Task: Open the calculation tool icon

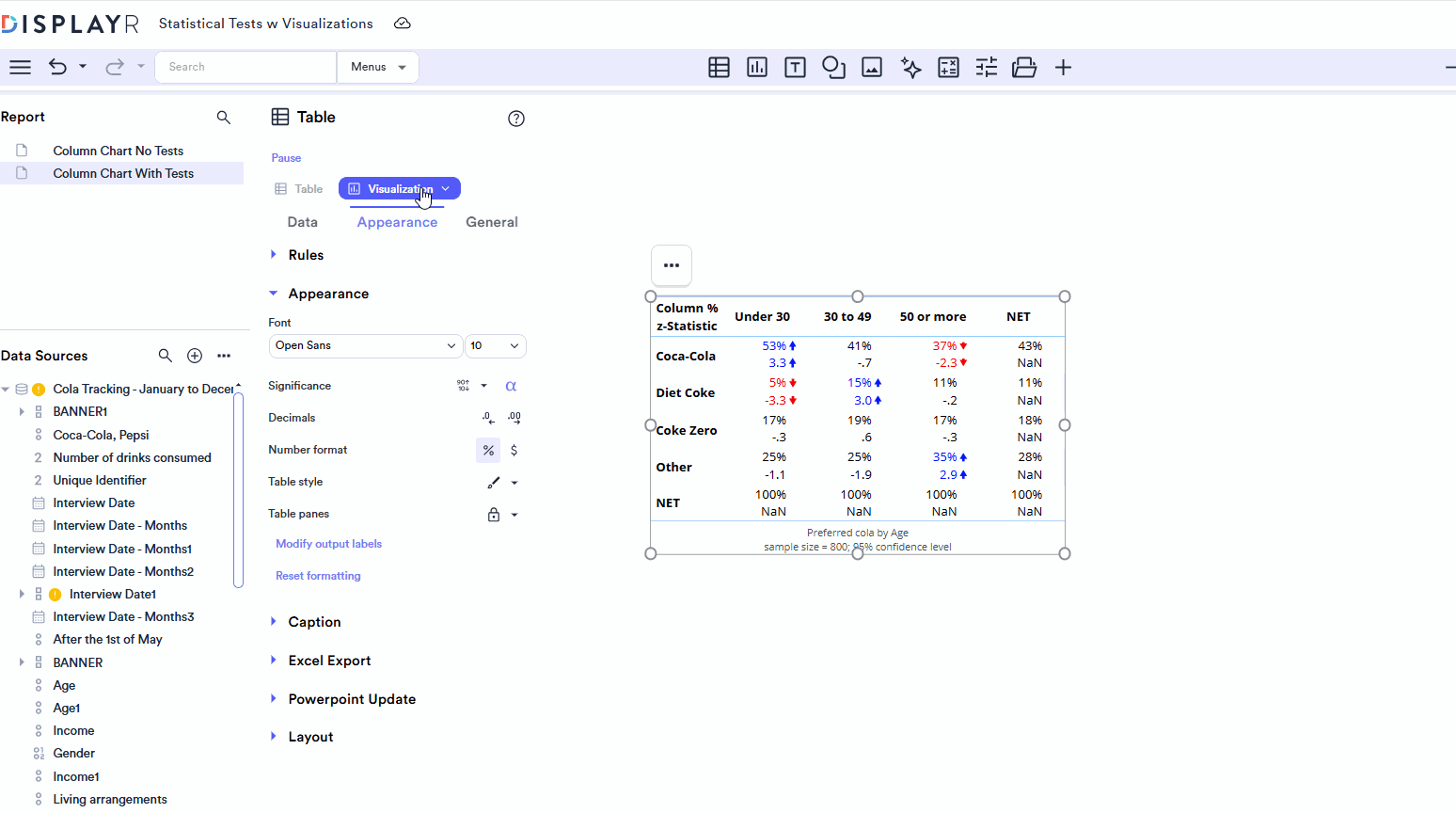Action: 949,67
